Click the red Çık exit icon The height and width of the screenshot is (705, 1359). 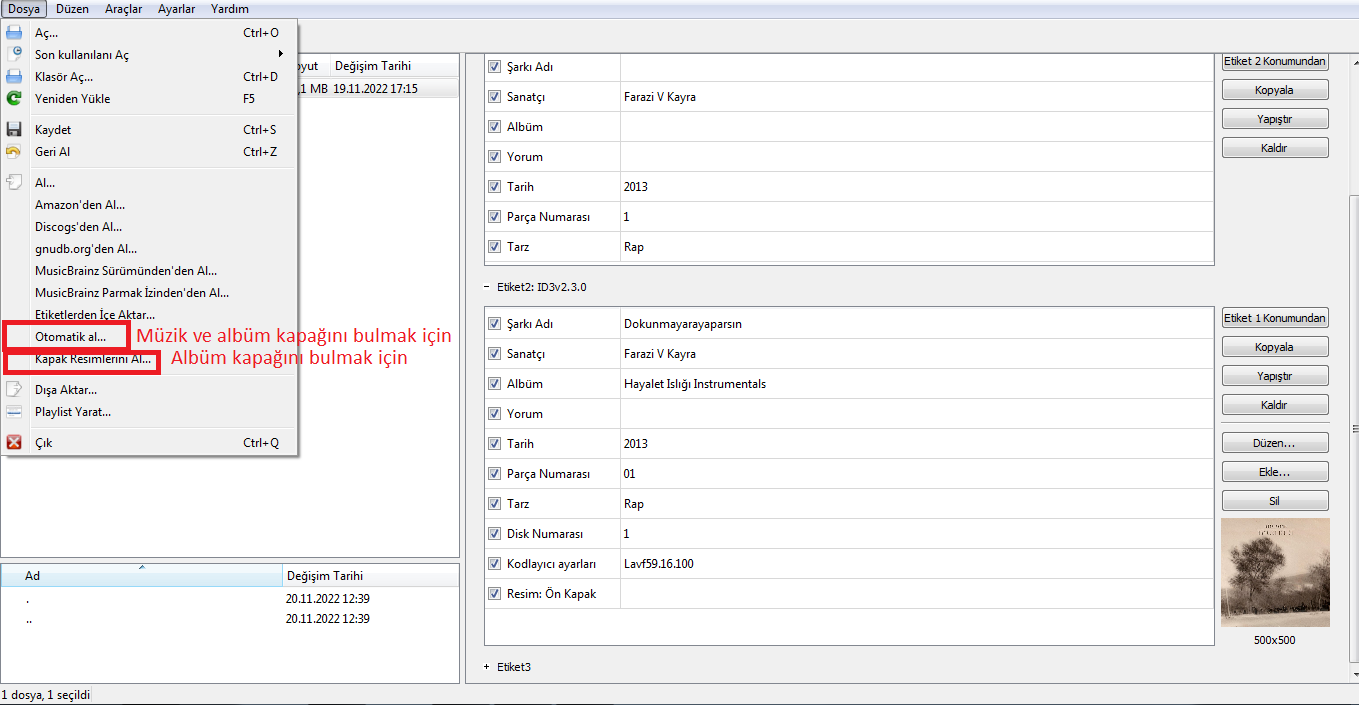point(14,443)
